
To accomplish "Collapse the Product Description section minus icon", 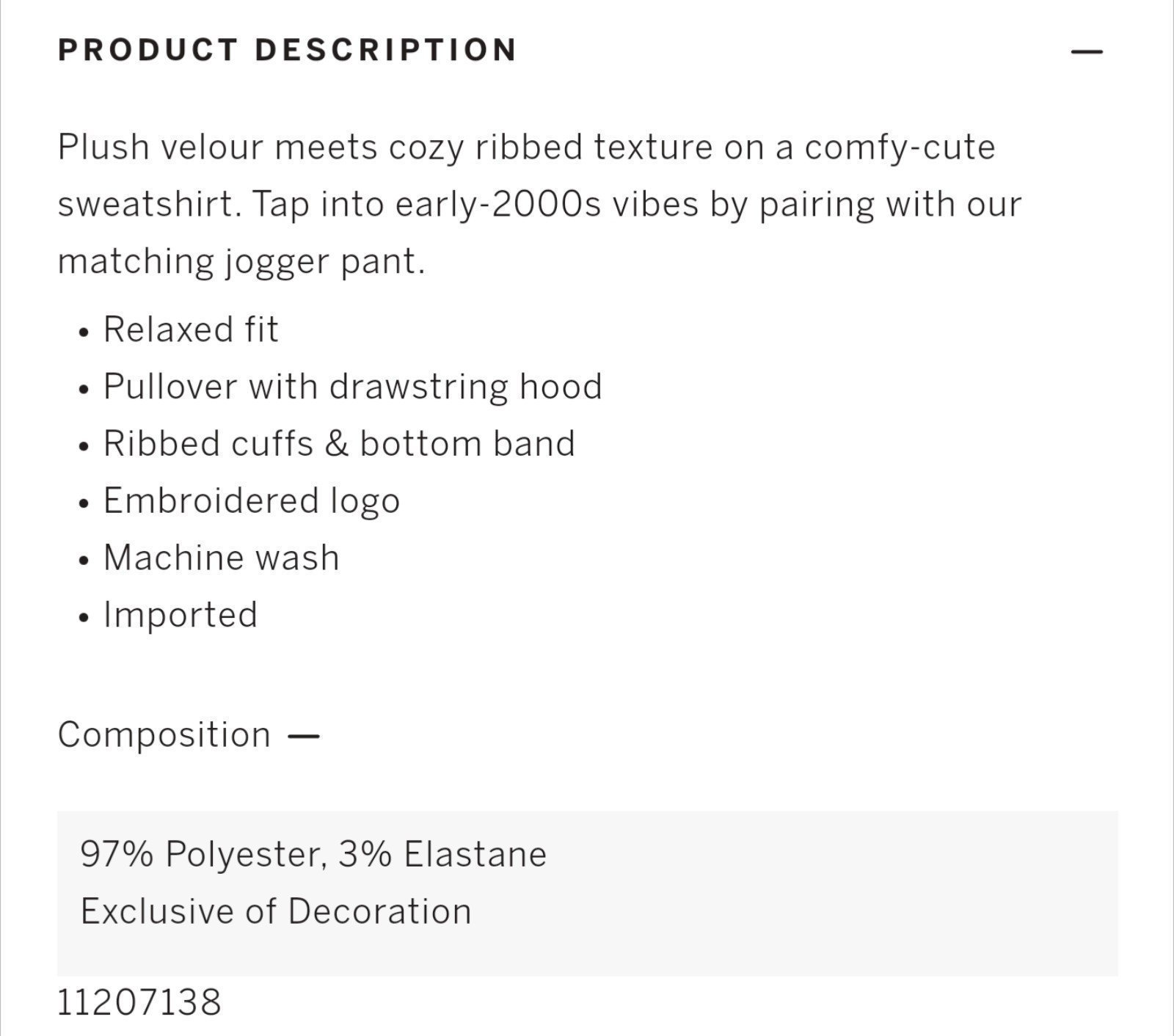I will point(1087,51).
